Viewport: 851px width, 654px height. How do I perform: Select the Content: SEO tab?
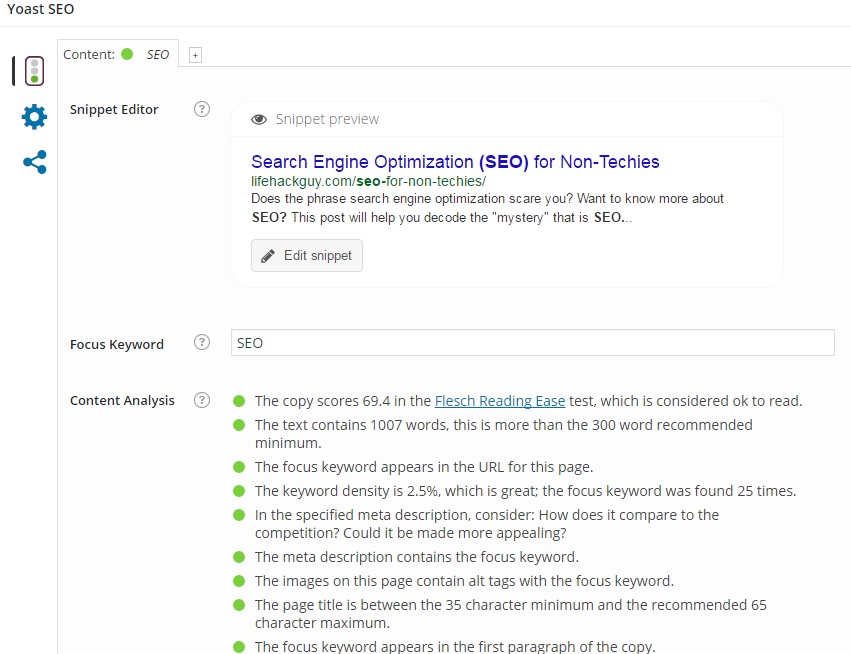[118, 54]
